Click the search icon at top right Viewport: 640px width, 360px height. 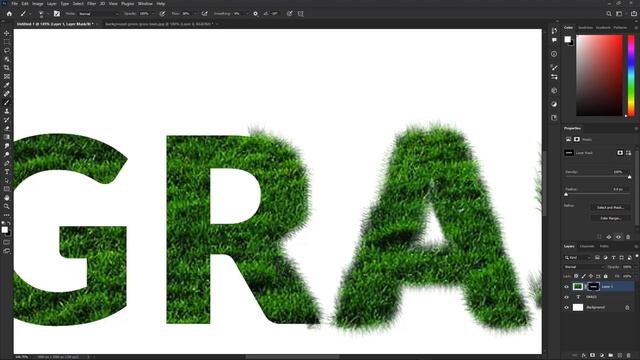609,13
